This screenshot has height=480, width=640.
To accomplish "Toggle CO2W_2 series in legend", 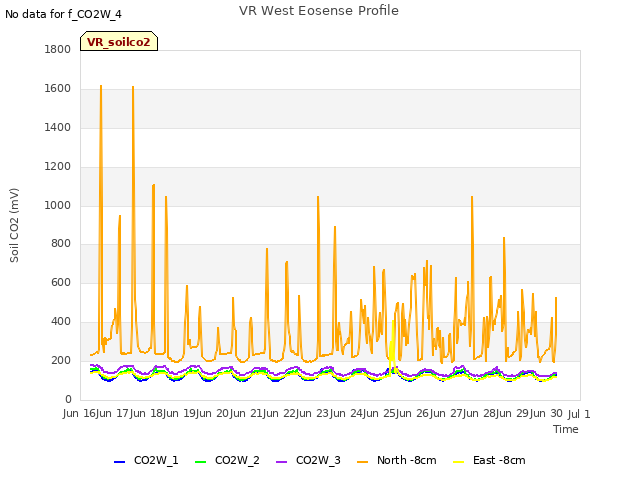I will [x=227, y=460].
